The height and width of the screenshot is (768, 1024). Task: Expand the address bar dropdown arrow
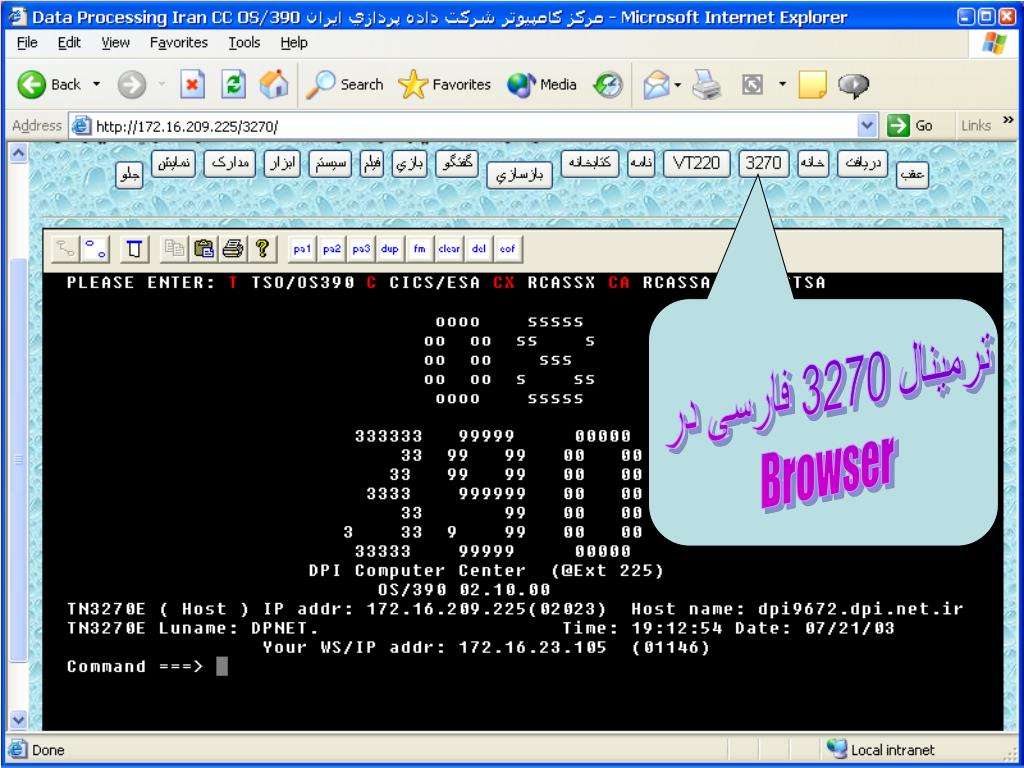[867, 125]
